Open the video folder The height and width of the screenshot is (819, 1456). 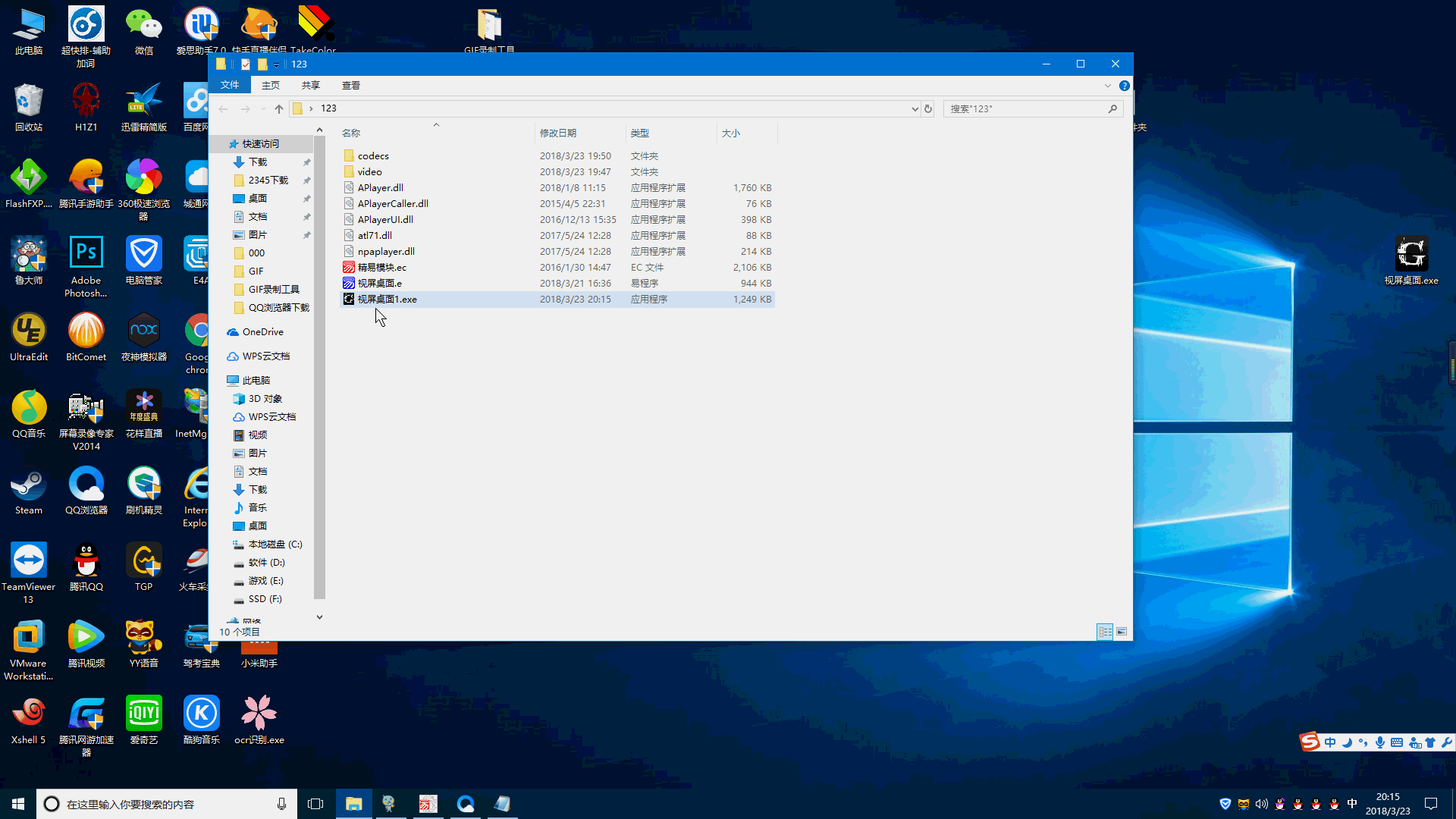click(369, 171)
